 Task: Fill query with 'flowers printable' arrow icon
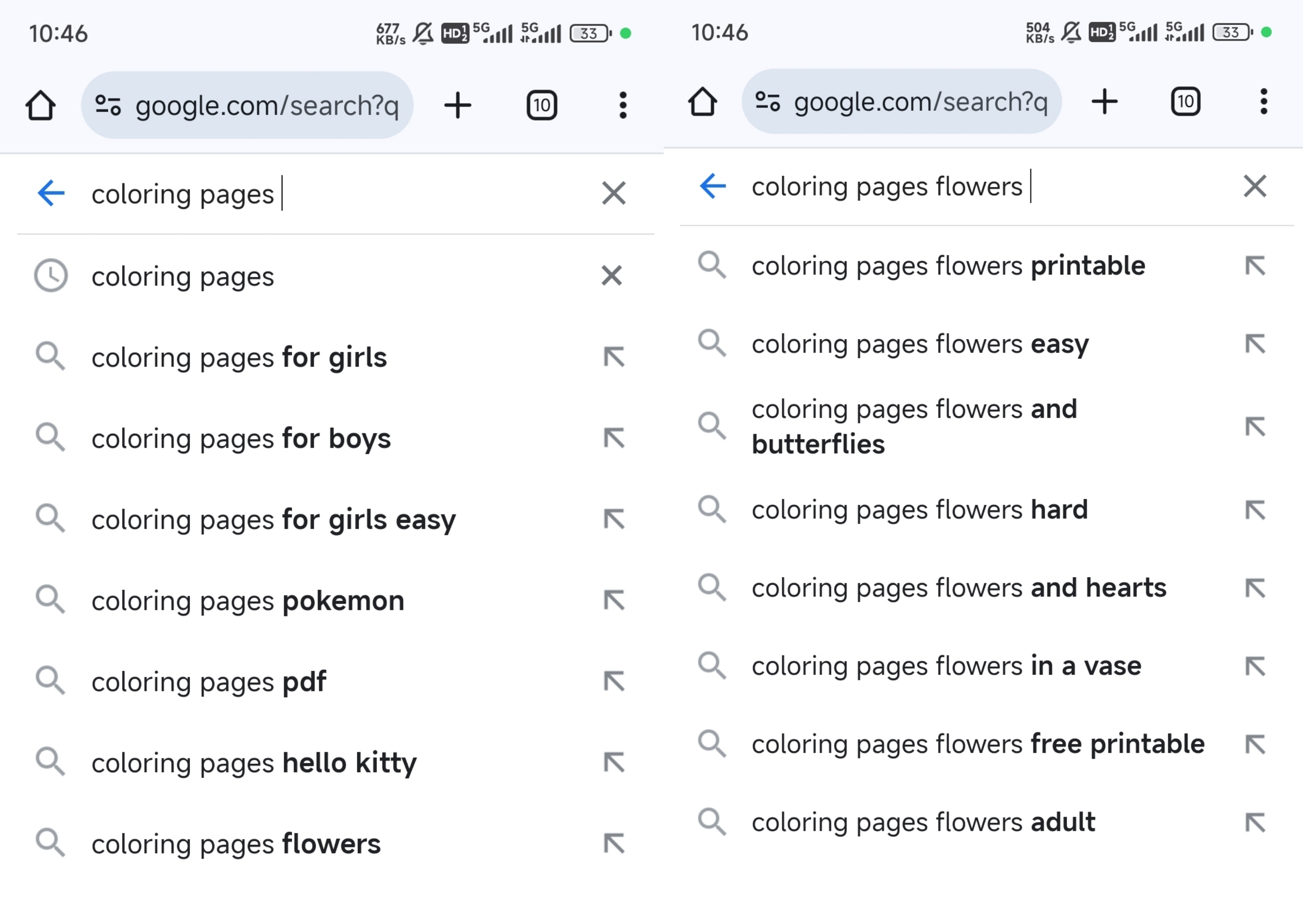(x=1255, y=266)
